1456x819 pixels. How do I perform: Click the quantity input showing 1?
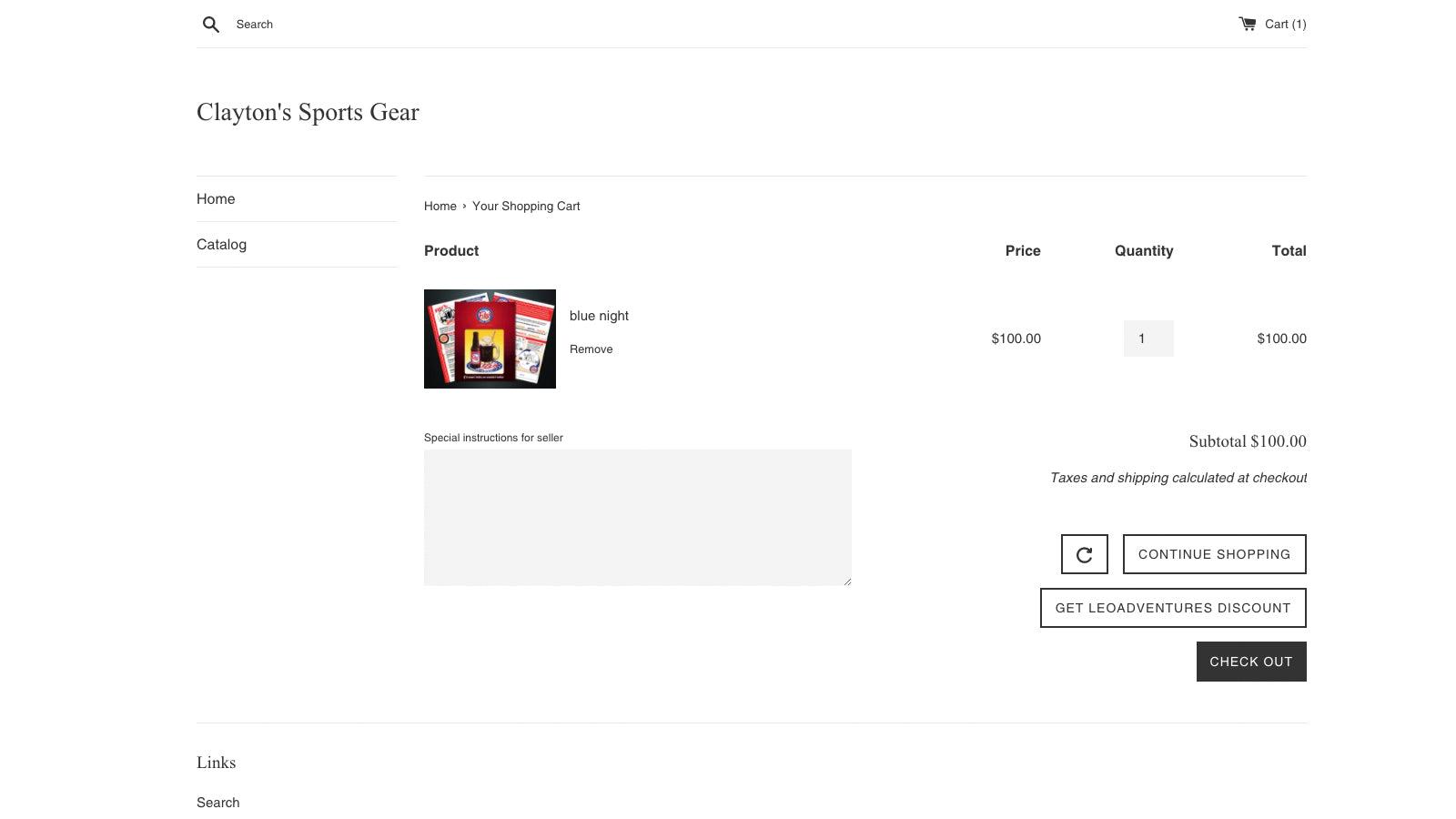pos(1148,338)
